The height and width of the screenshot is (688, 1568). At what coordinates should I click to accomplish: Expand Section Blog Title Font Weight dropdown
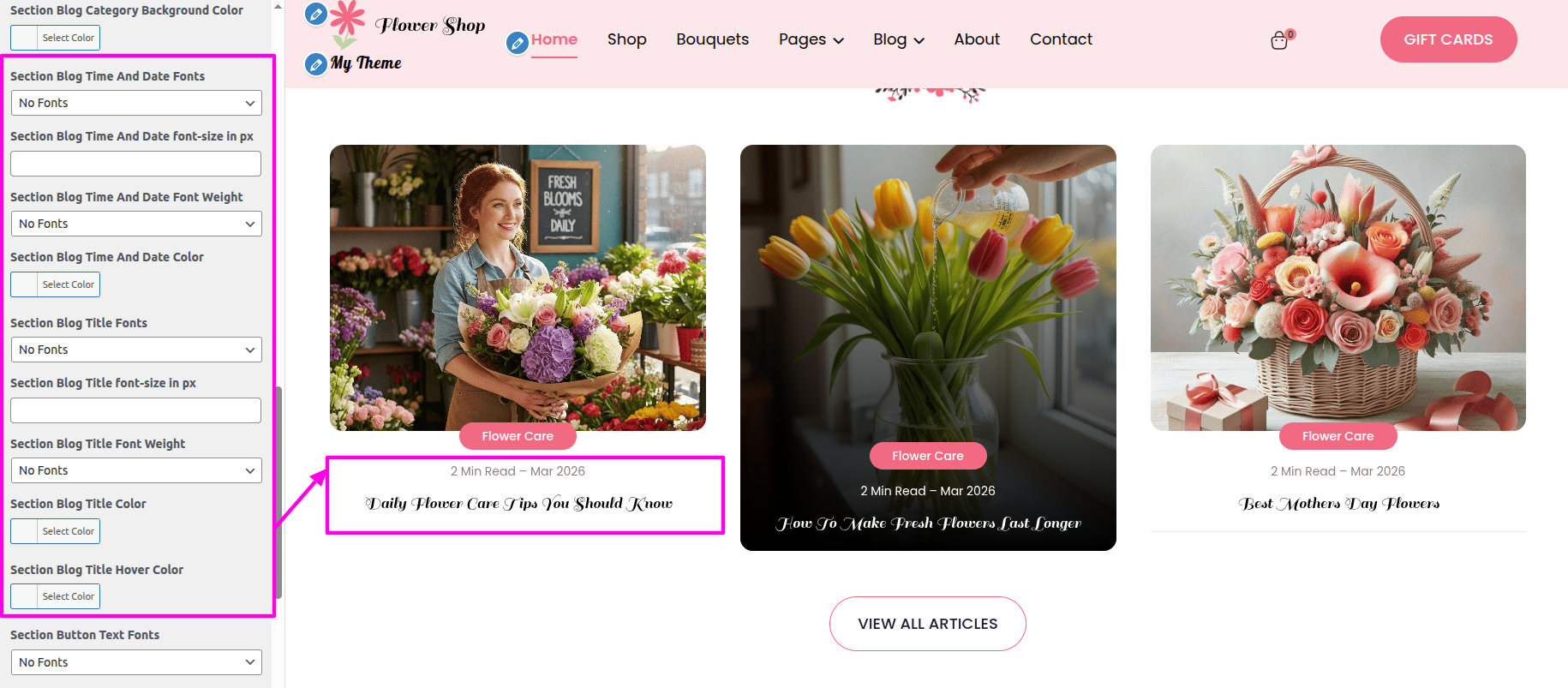pos(136,470)
